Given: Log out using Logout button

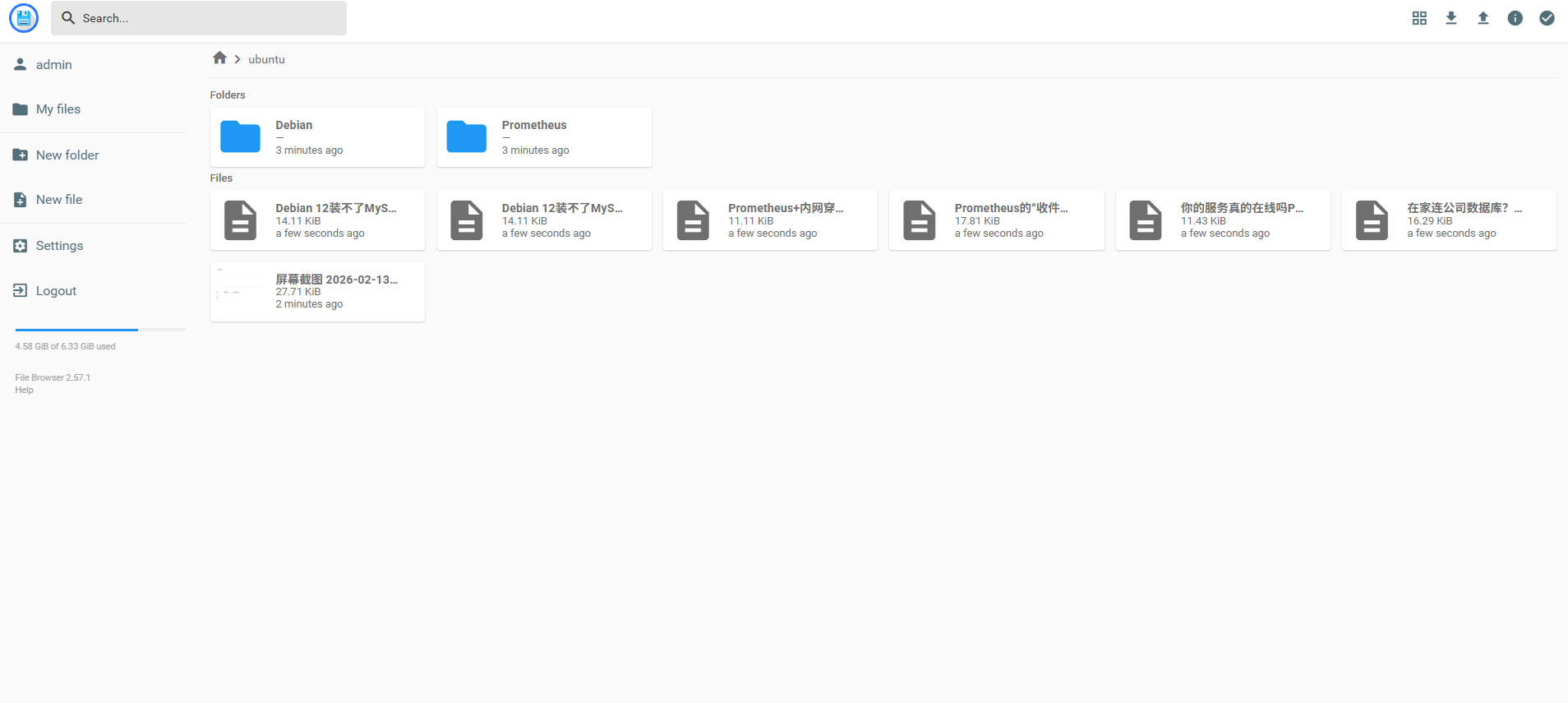Looking at the screenshot, I should click(56, 291).
